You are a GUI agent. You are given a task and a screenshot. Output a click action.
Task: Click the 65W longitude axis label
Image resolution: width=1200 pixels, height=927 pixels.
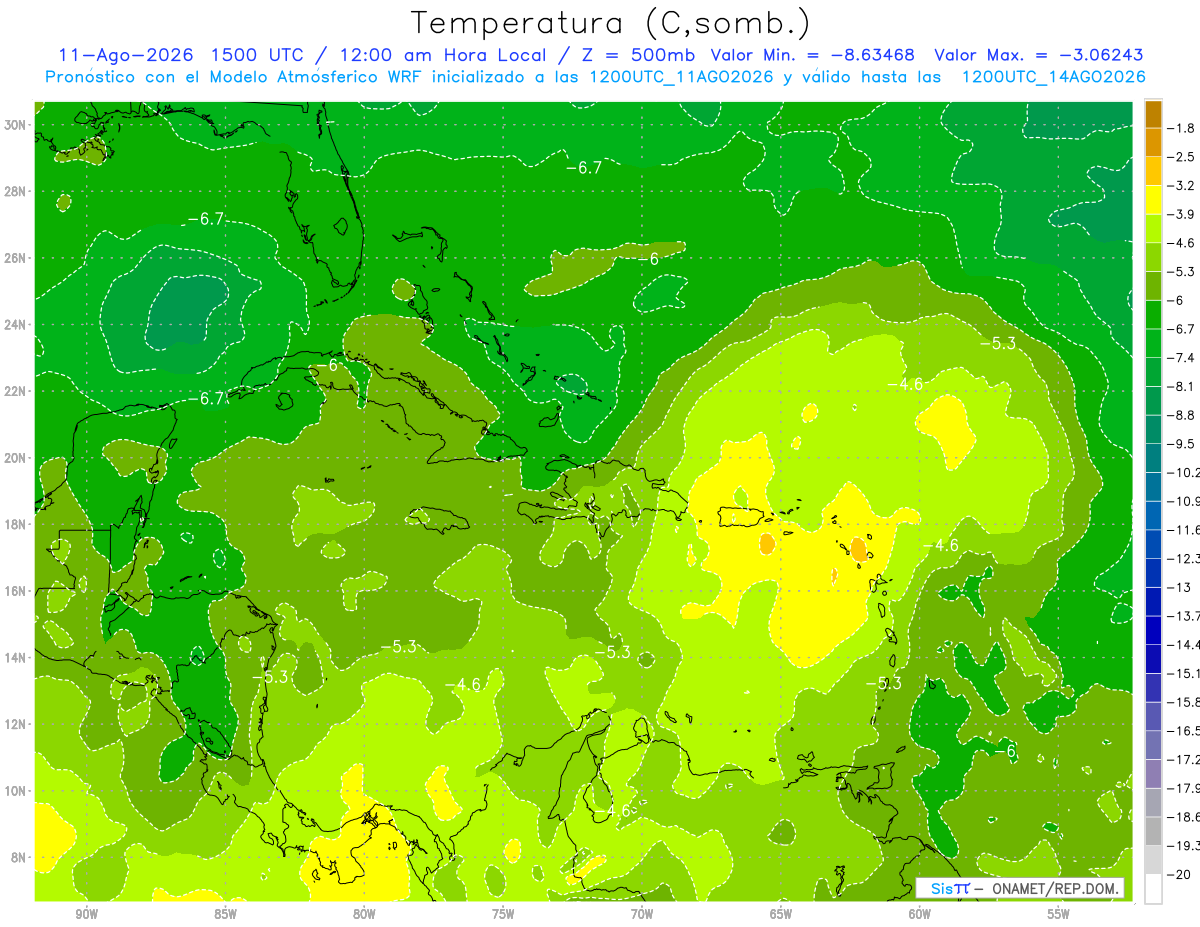point(781,914)
